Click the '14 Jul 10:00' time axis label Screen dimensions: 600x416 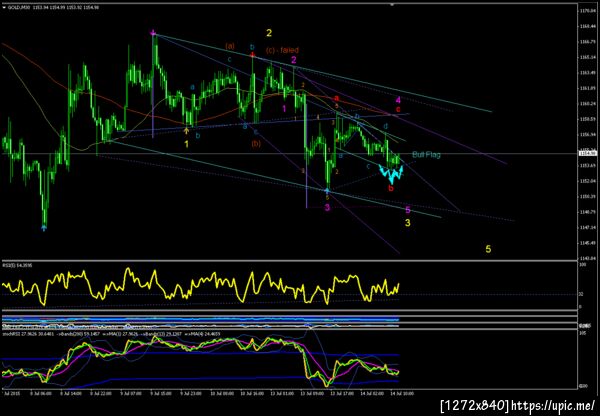click(401, 393)
